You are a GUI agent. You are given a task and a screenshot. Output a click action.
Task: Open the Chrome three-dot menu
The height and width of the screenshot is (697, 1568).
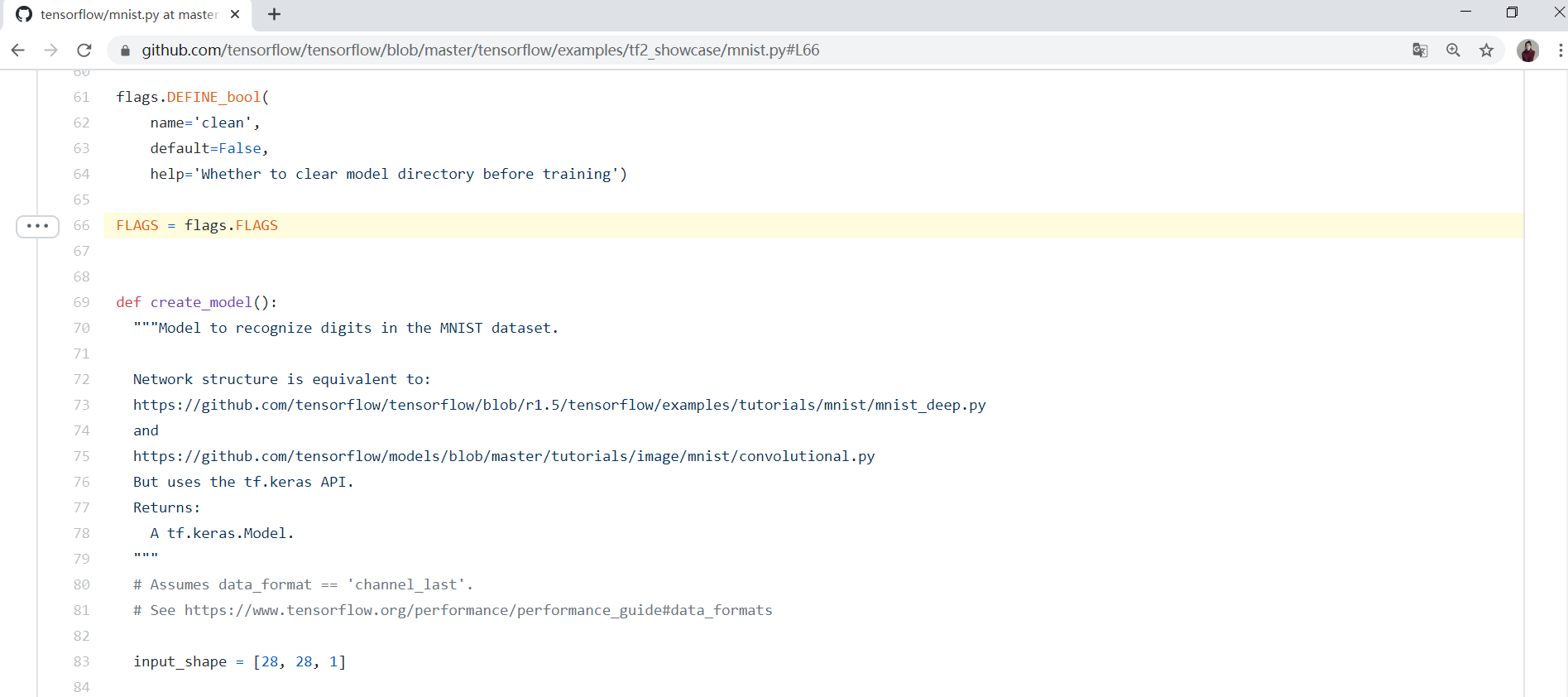(x=1561, y=50)
